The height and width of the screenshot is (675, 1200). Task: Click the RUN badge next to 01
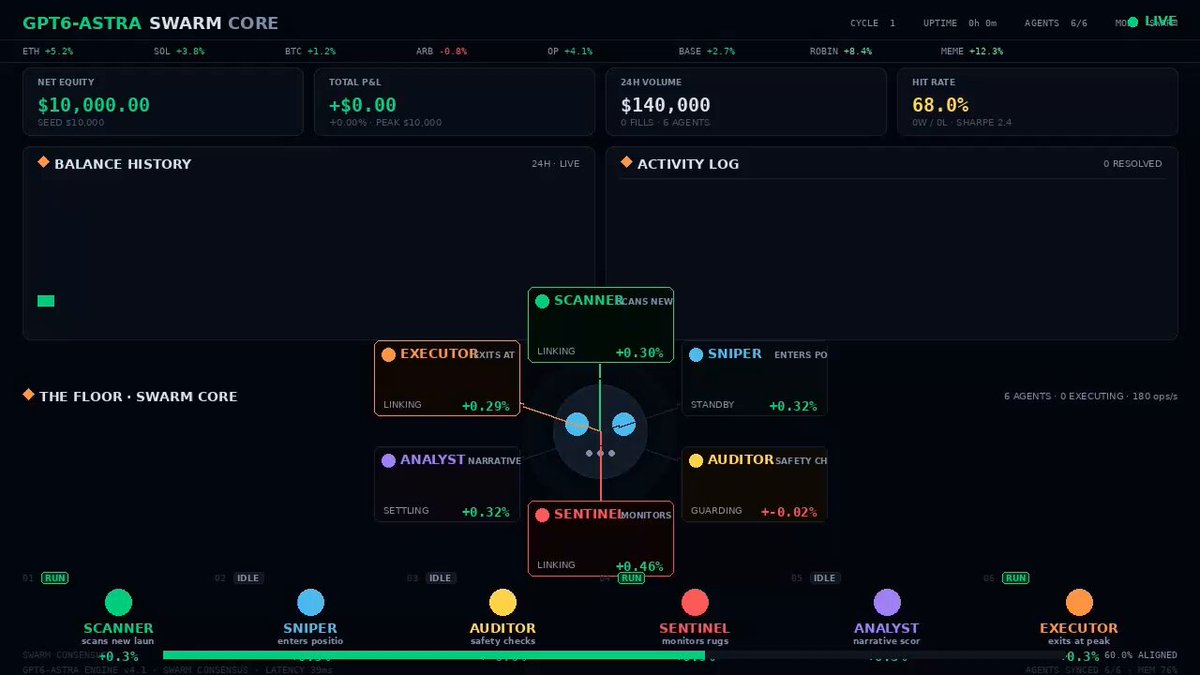coord(55,578)
